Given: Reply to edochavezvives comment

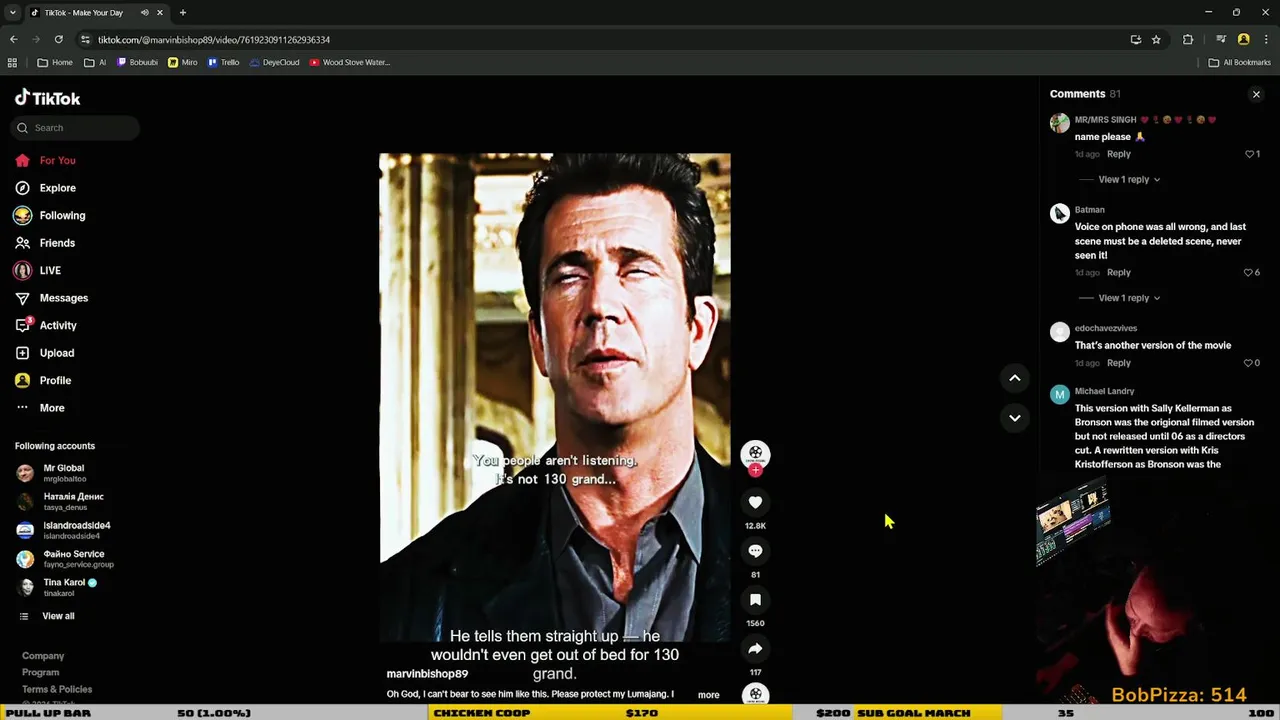Looking at the screenshot, I should (1119, 363).
